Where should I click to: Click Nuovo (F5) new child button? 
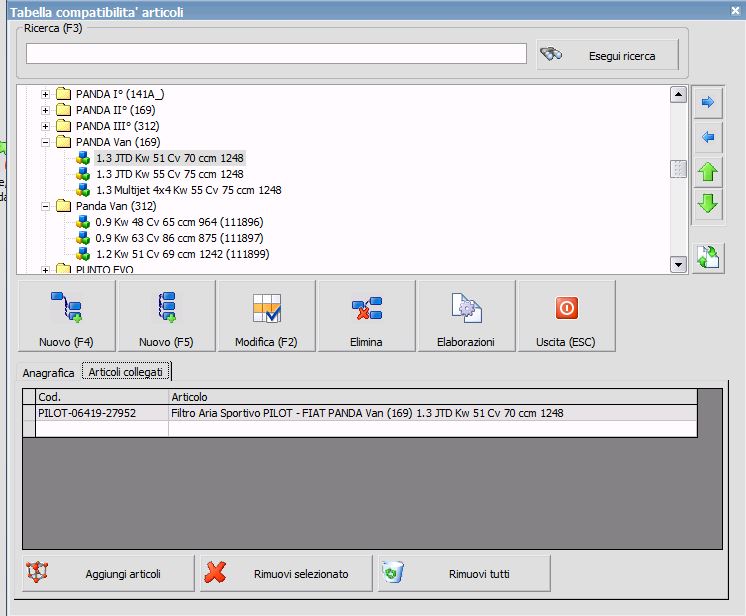(x=167, y=316)
